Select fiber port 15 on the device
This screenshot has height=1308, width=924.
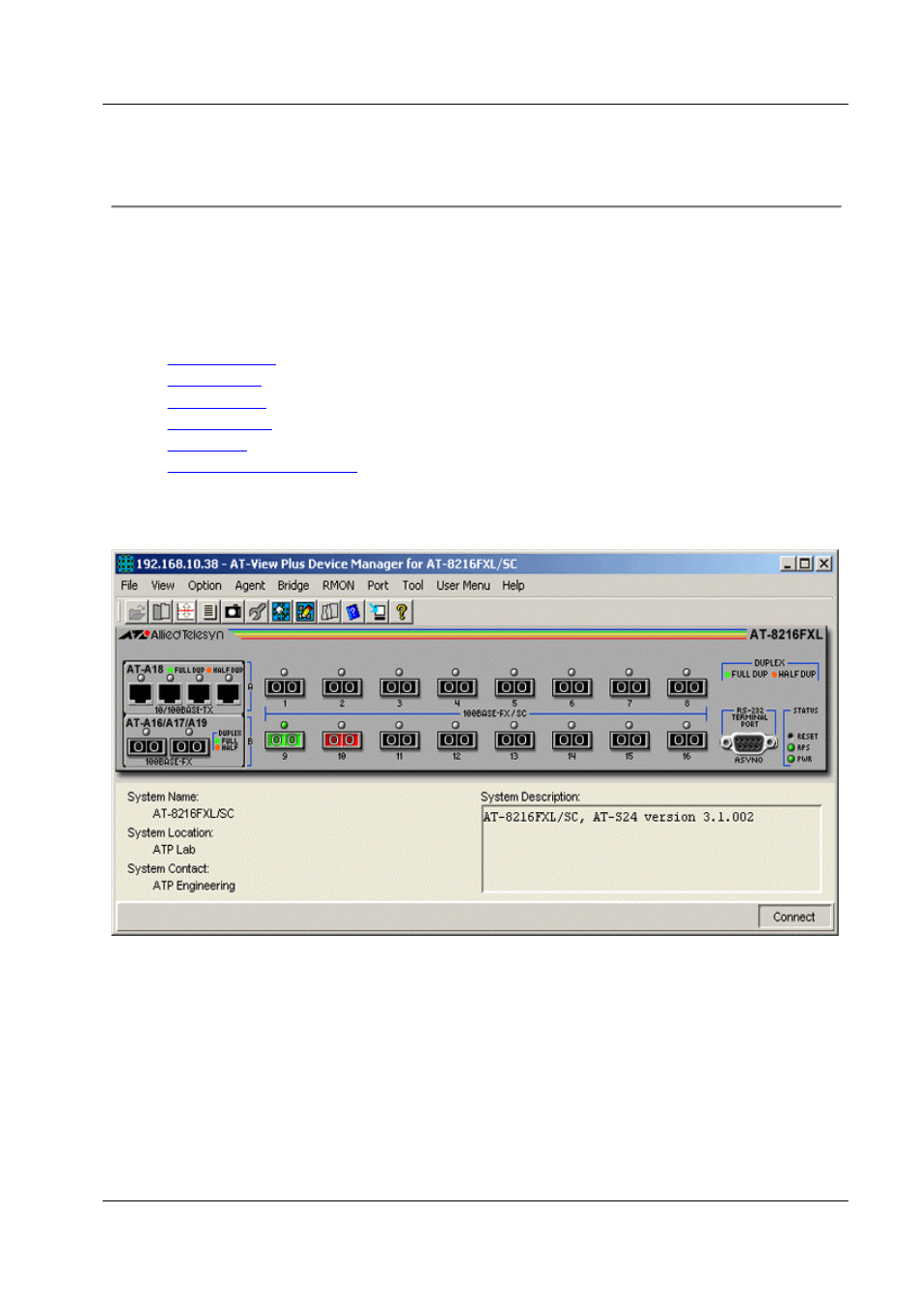click(x=630, y=740)
